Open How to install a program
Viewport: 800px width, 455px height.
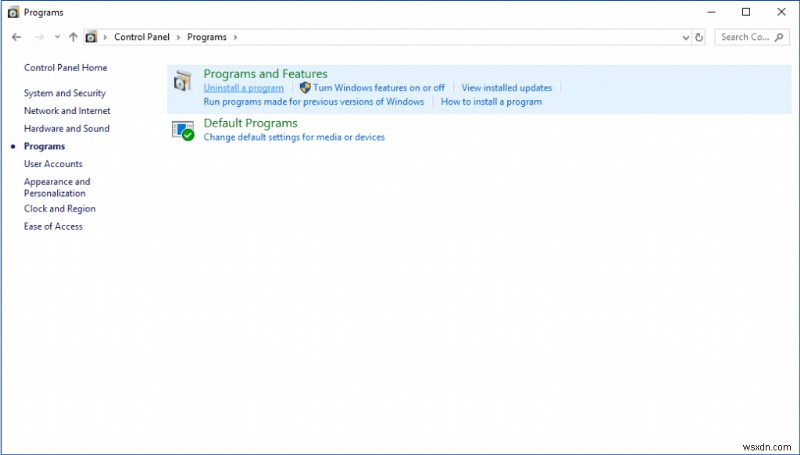(x=491, y=102)
